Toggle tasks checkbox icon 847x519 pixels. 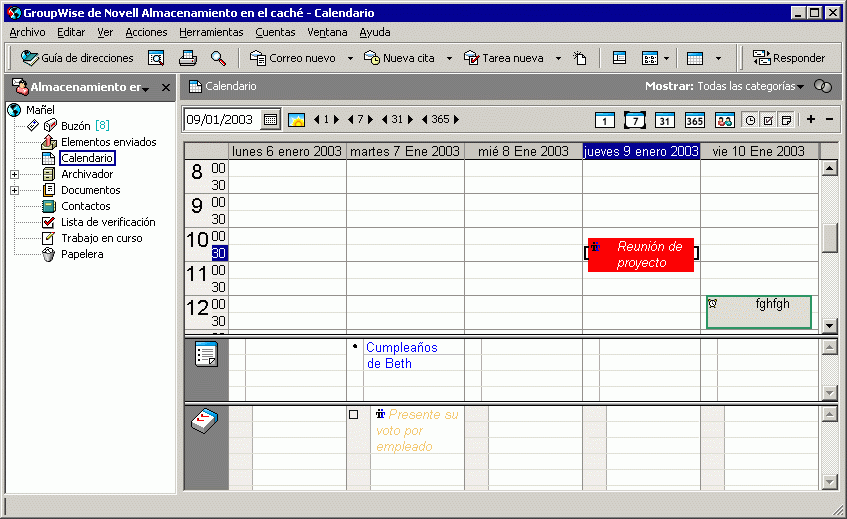click(x=768, y=120)
